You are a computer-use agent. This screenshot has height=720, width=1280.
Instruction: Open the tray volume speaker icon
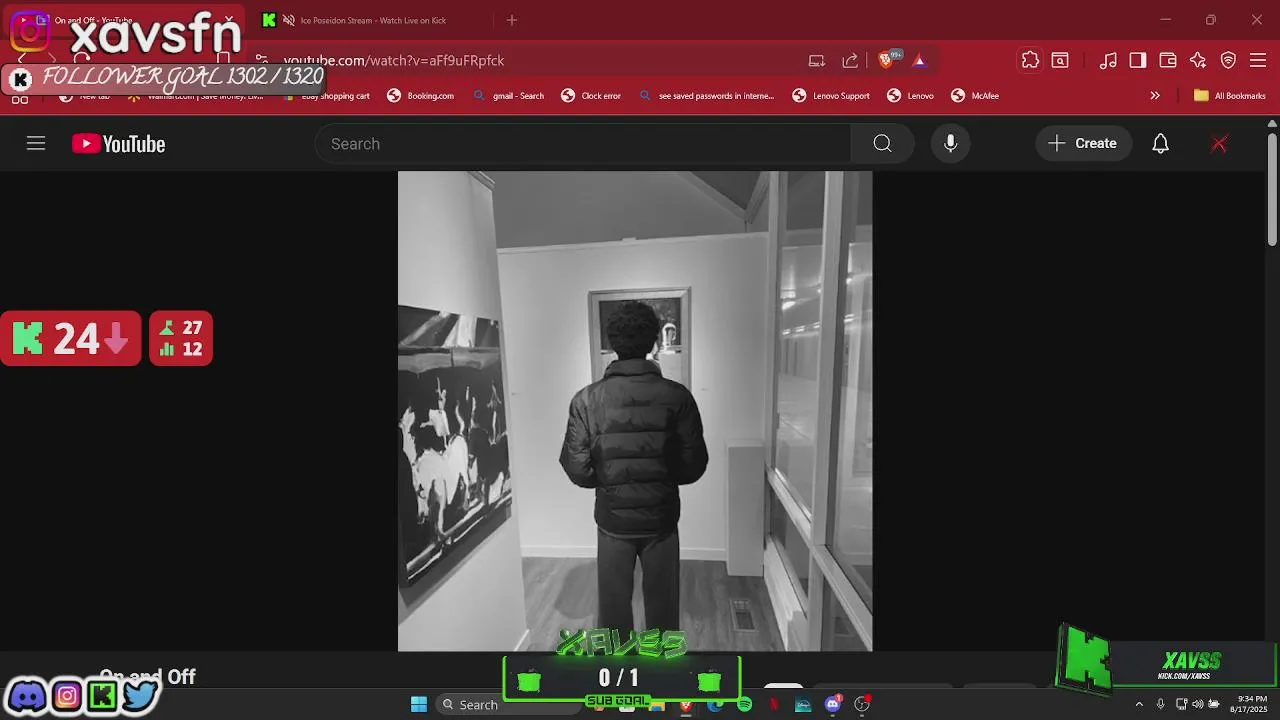[x=1197, y=704]
